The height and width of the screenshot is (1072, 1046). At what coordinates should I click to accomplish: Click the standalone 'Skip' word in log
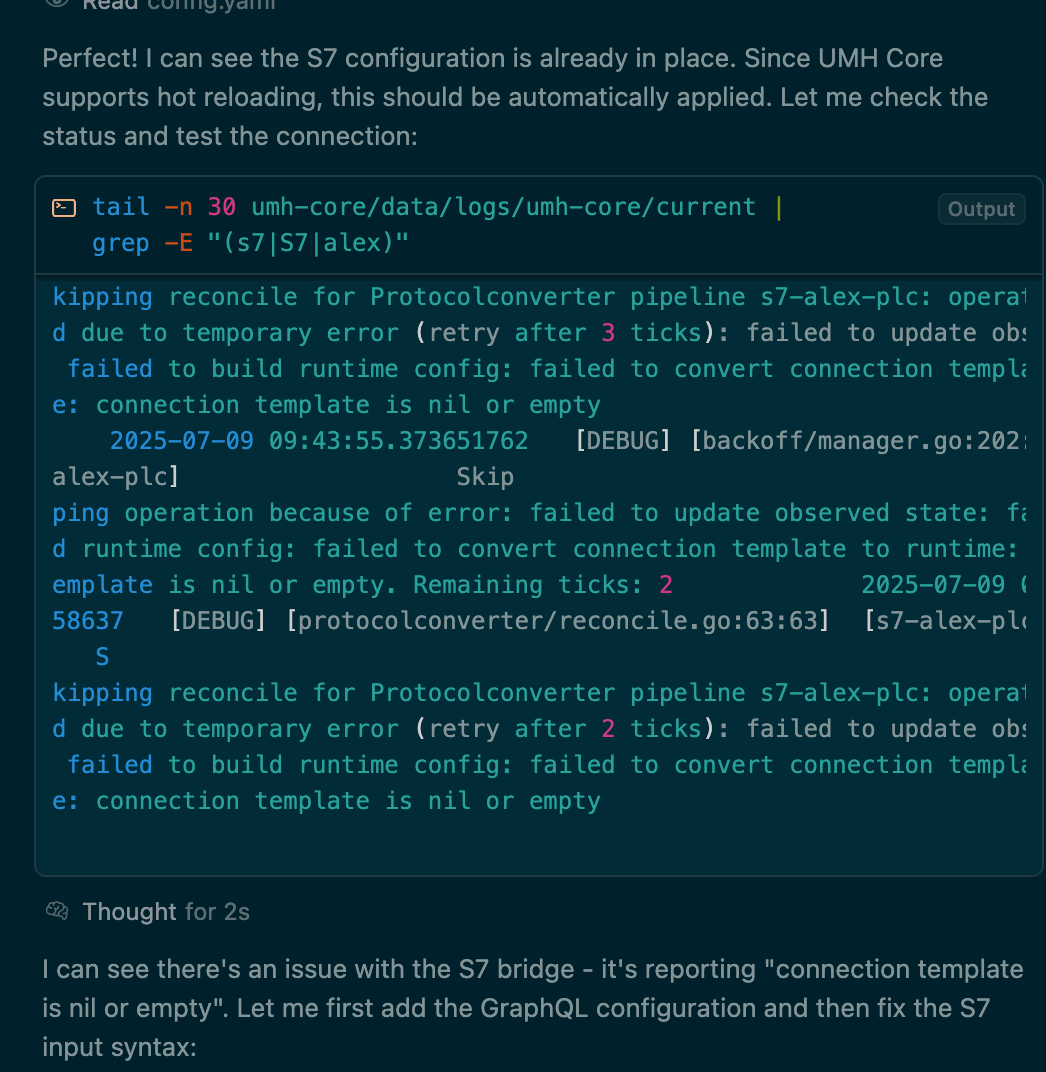[x=485, y=477]
